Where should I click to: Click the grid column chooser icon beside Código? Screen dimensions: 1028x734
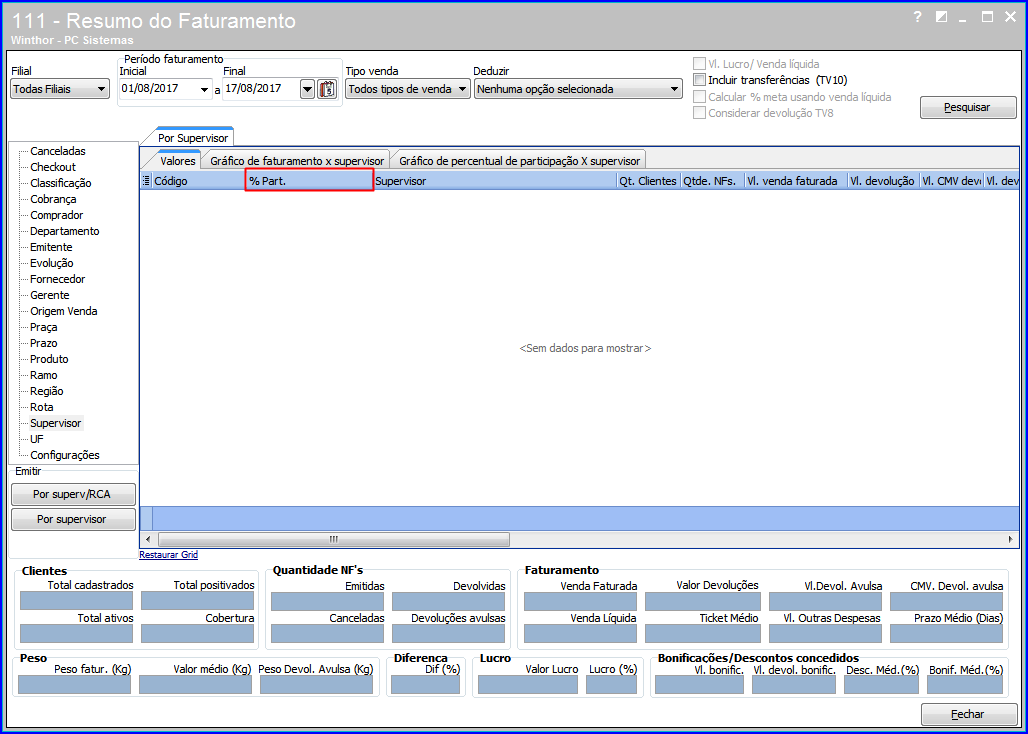pyautogui.click(x=146, y=182)
